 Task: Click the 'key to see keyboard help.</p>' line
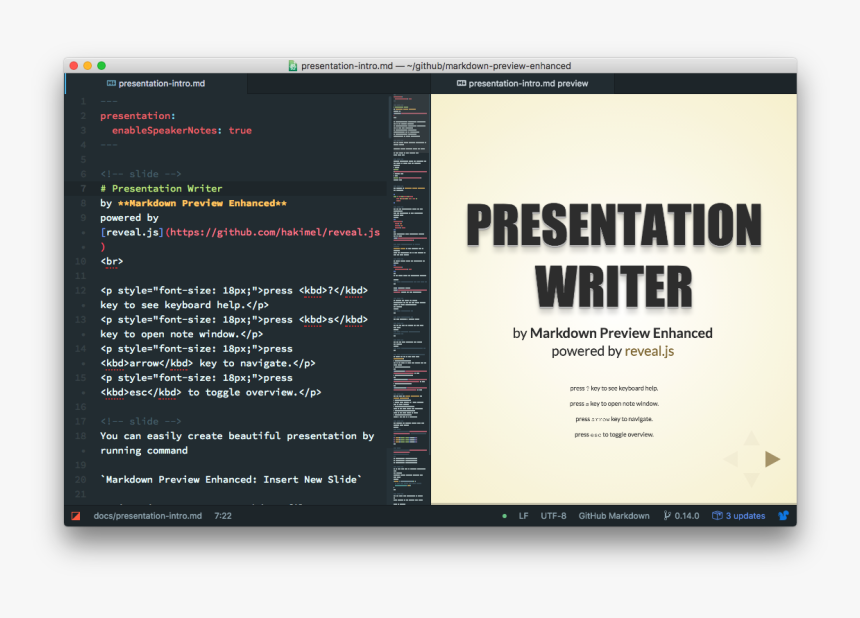[x=184, y=305]
